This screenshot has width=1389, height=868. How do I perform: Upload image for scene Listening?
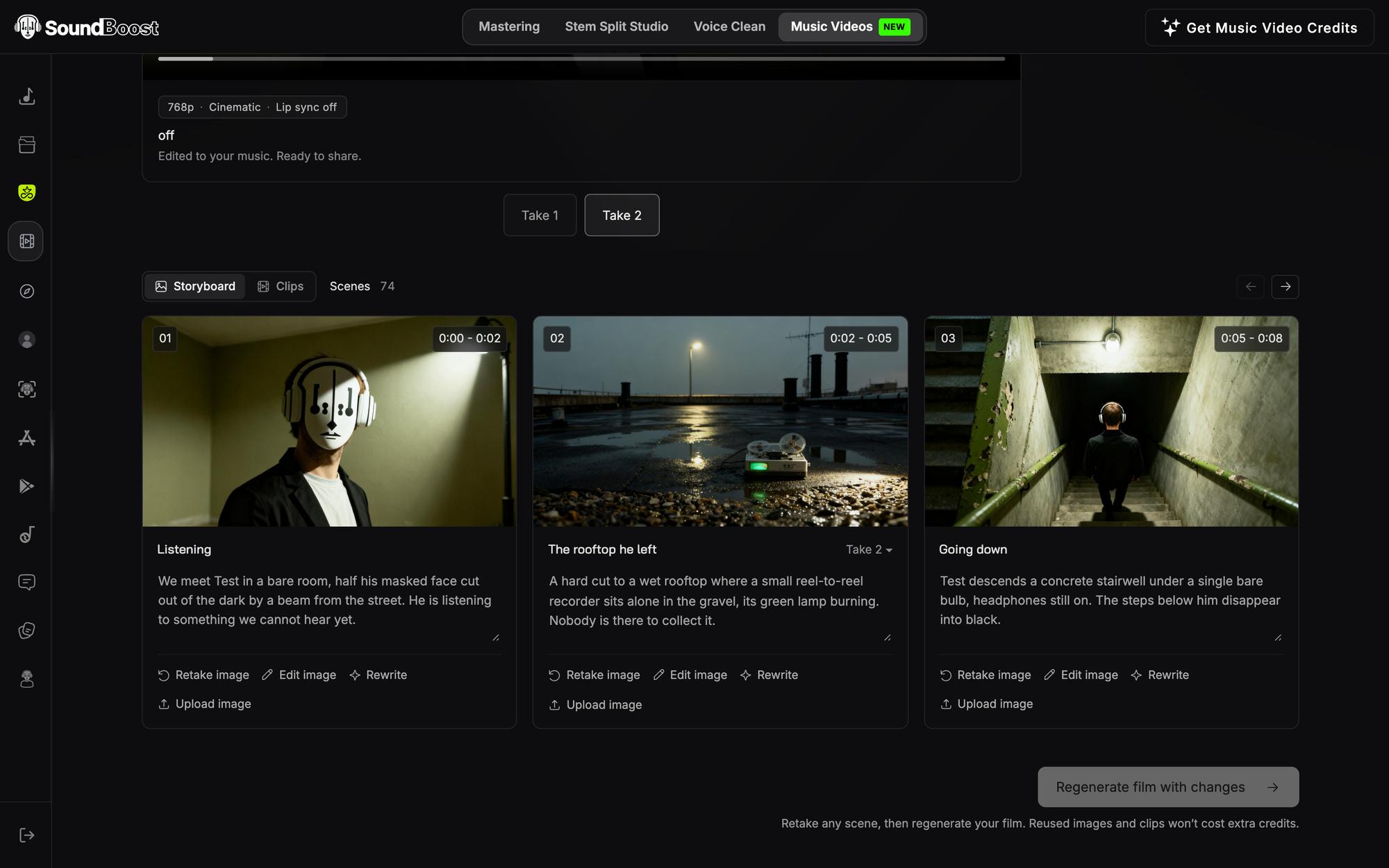point(205,704)
